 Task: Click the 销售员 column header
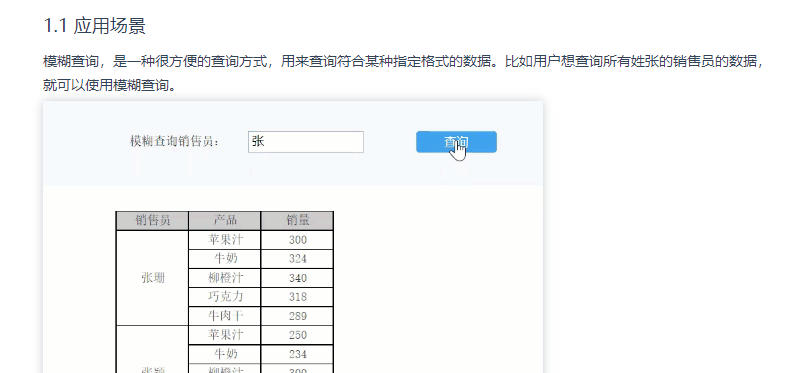153,220
